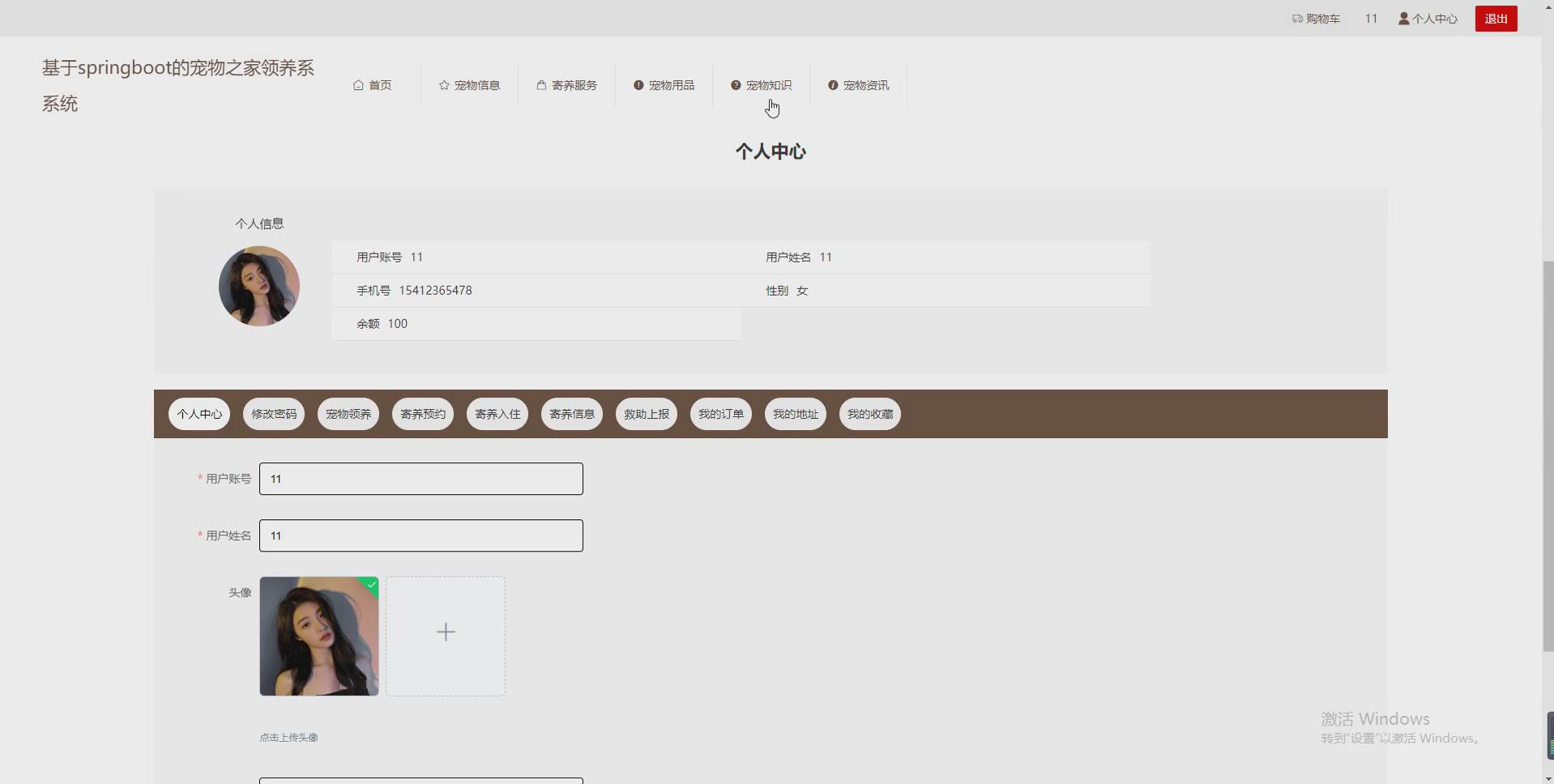Go to the 寄养预约 tab
The width and height of the screenshot is (1554, 784).
point(423,414)
